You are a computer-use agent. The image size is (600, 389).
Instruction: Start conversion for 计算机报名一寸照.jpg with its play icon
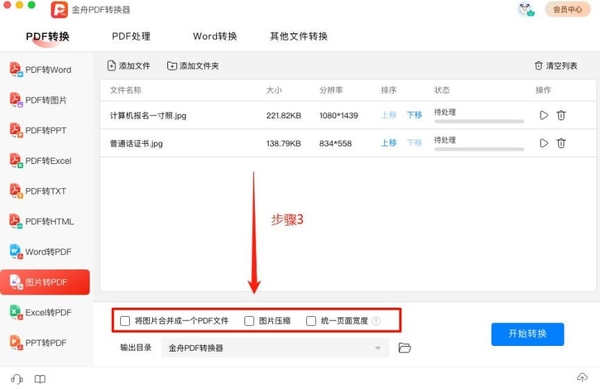click(543, 115)
